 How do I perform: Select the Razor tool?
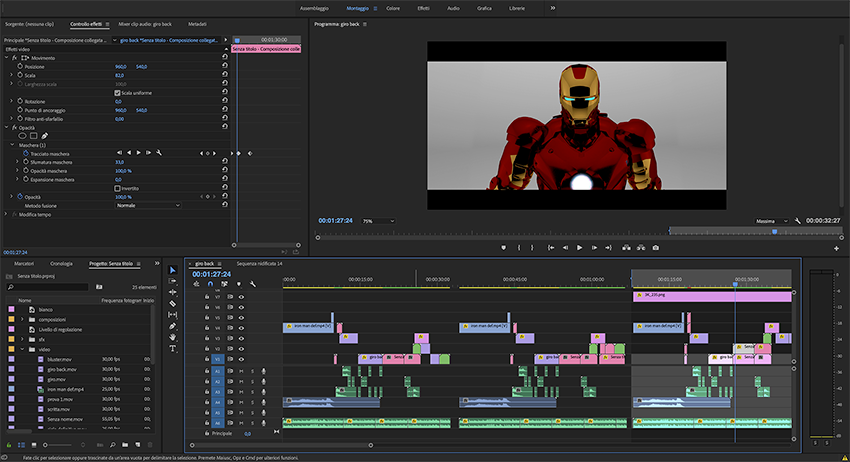172,304
